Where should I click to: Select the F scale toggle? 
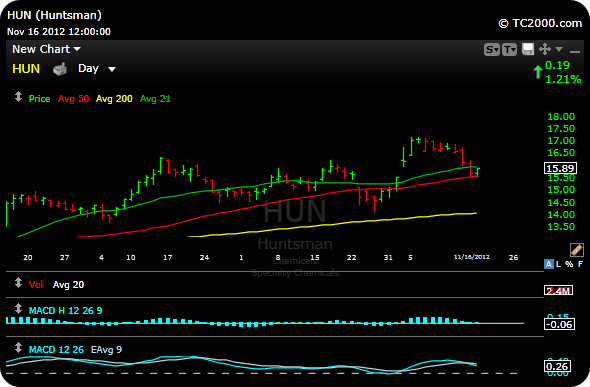pos(580,264)
